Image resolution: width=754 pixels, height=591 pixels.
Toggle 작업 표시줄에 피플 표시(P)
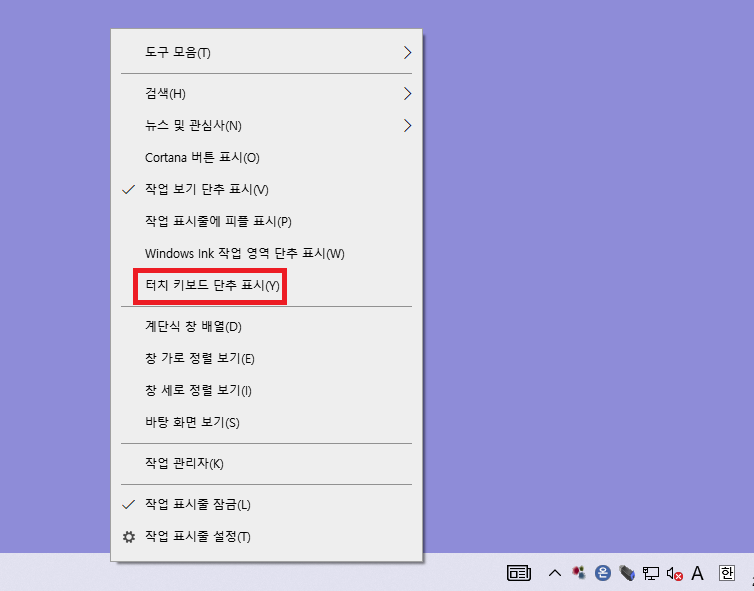pos(266,221)
